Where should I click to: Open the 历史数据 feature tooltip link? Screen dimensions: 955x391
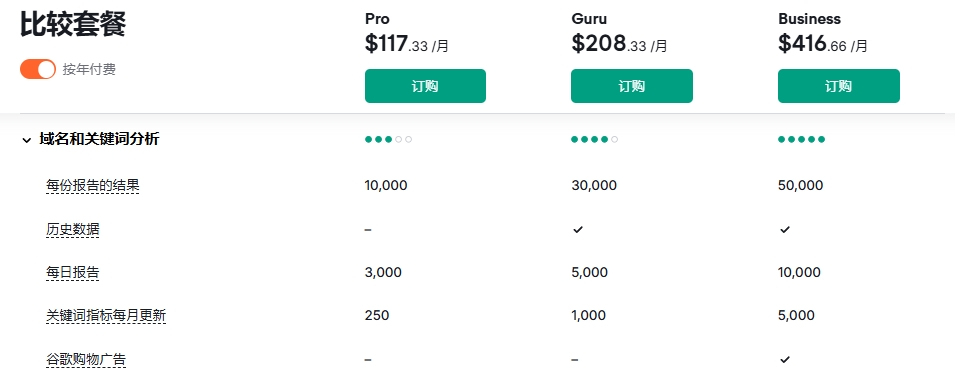click(72, 230)
